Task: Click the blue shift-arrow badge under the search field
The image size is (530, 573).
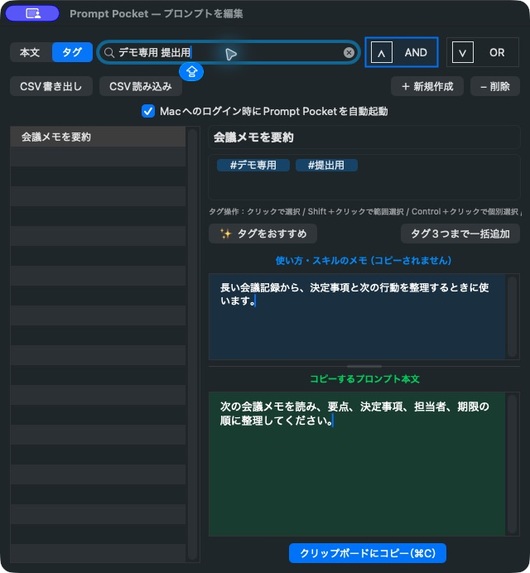Action: [x=192, y=72]
